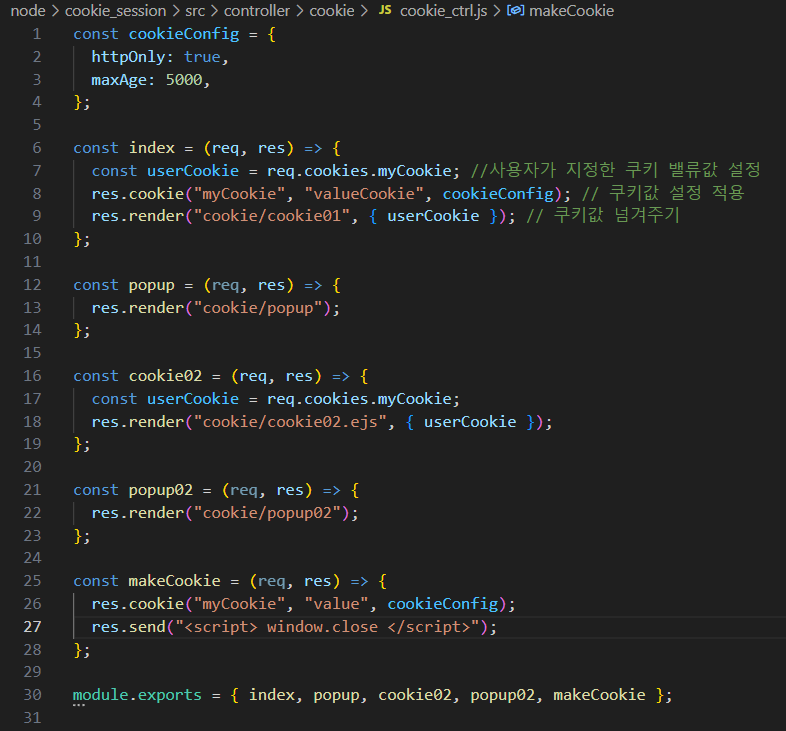Click 'cookie02' function name on line 16
Image resolution: width=786 pixels, height=731 pixels.
[165, 376]
